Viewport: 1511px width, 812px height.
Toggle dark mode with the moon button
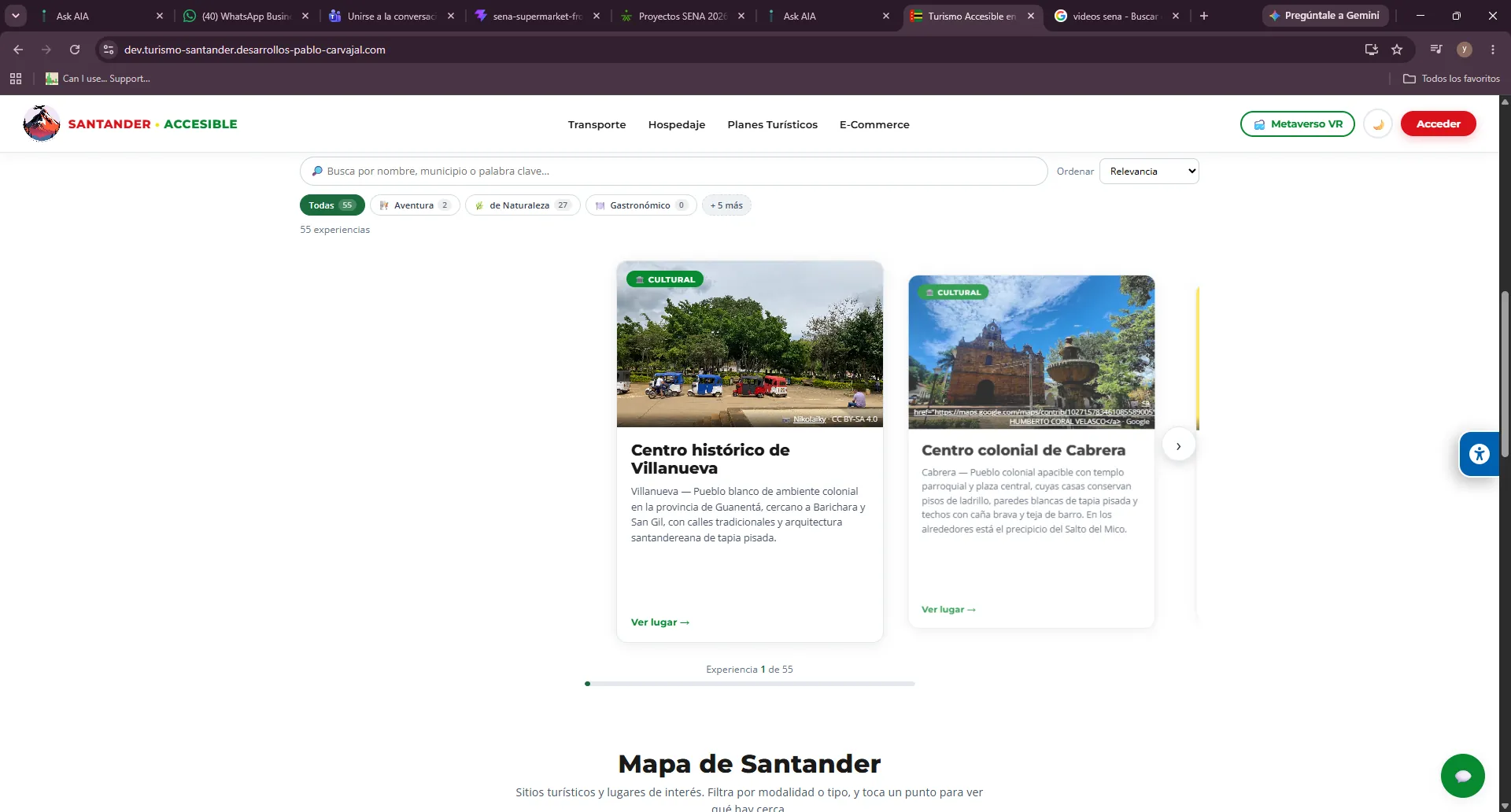[1378, 124]
